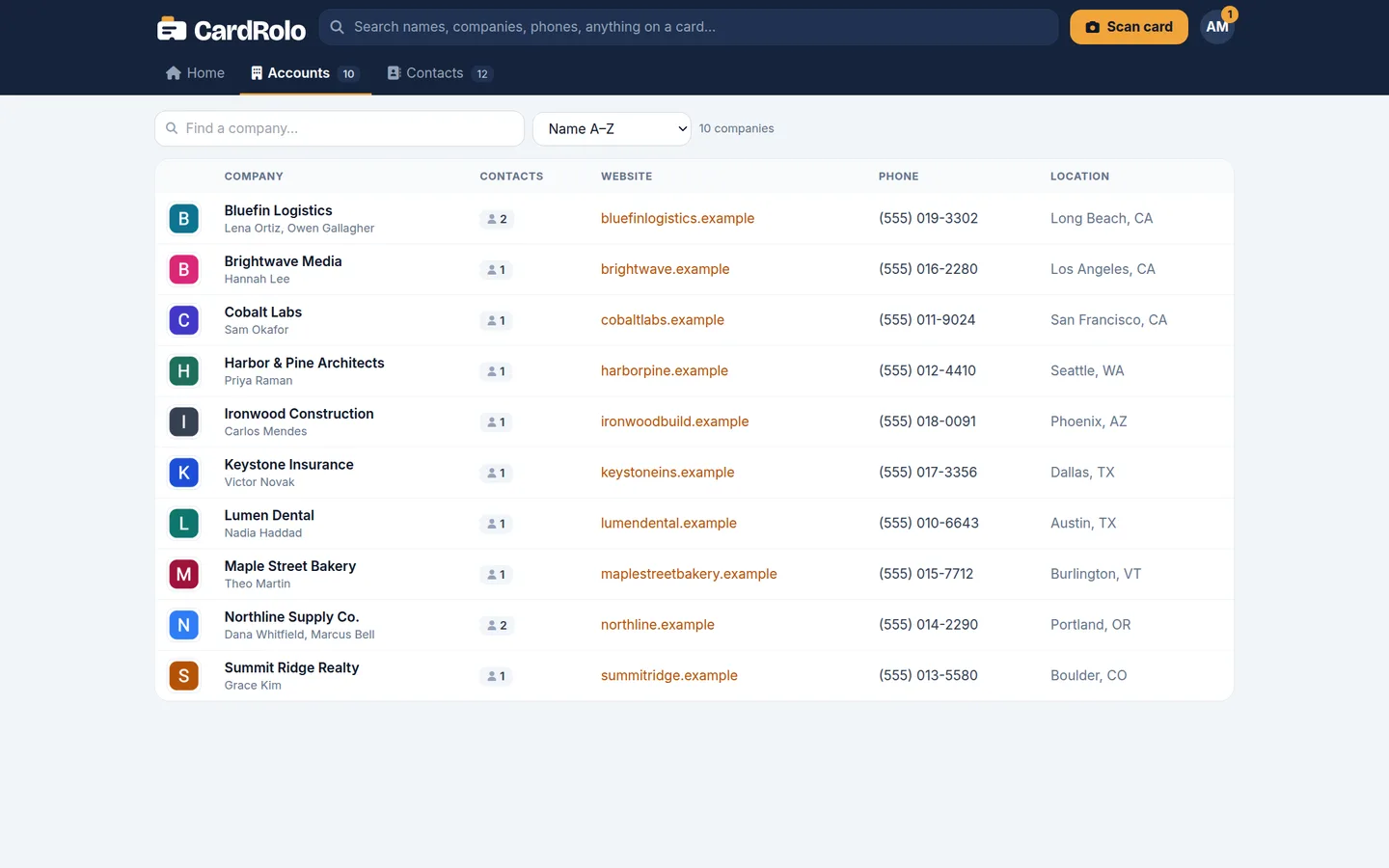Click the contacts count badge for Summit Ridge Realty

click(x=496, y=676)
